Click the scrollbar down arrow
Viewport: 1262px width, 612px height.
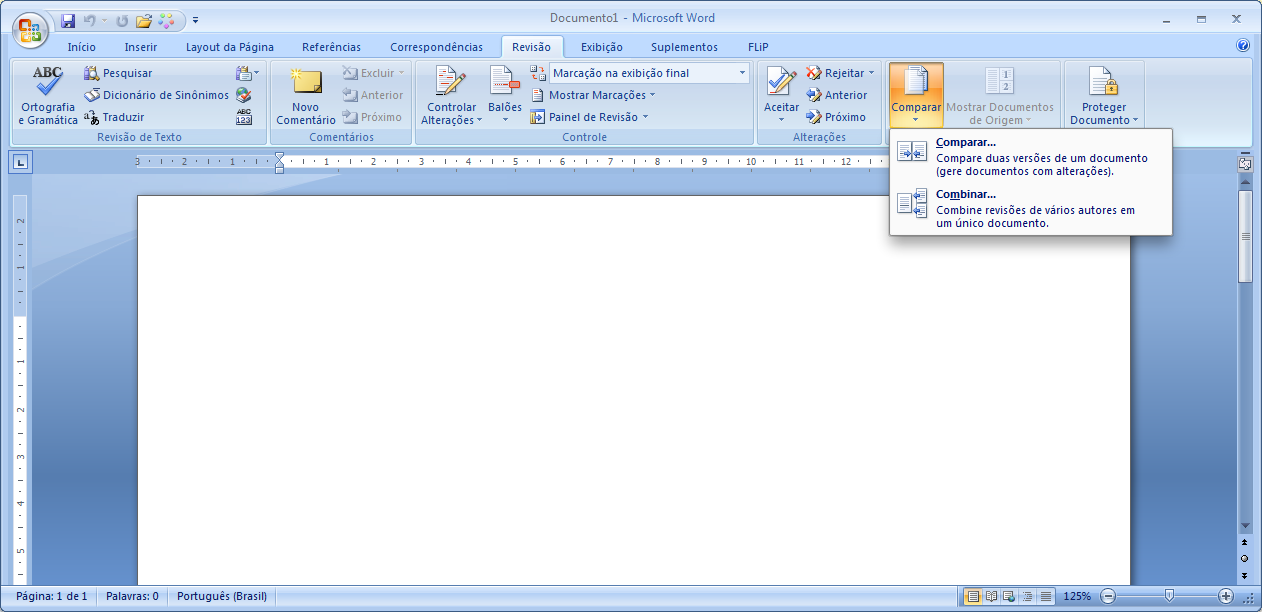[x=1245, y=525]
